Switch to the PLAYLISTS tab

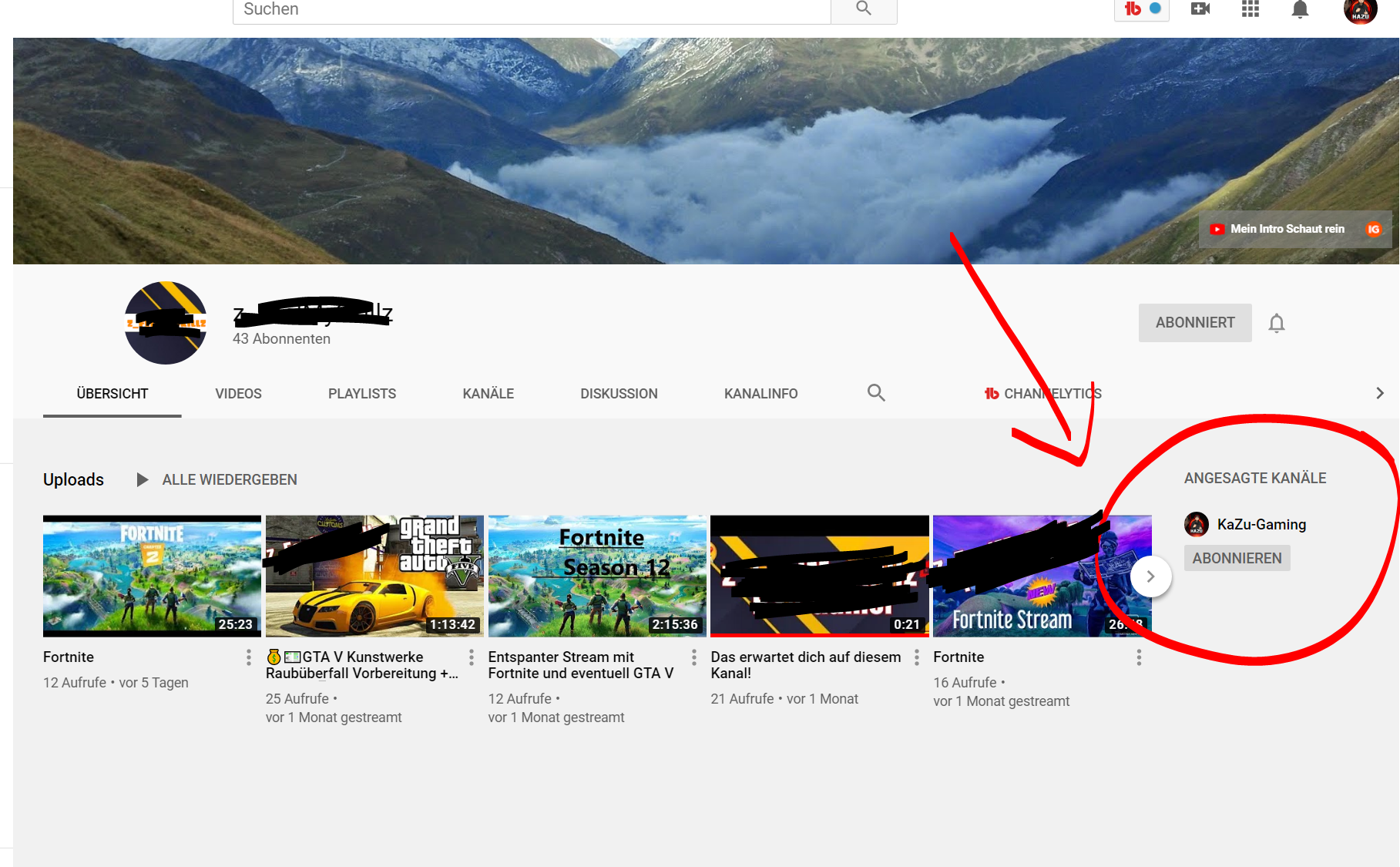tap(361, 394)
